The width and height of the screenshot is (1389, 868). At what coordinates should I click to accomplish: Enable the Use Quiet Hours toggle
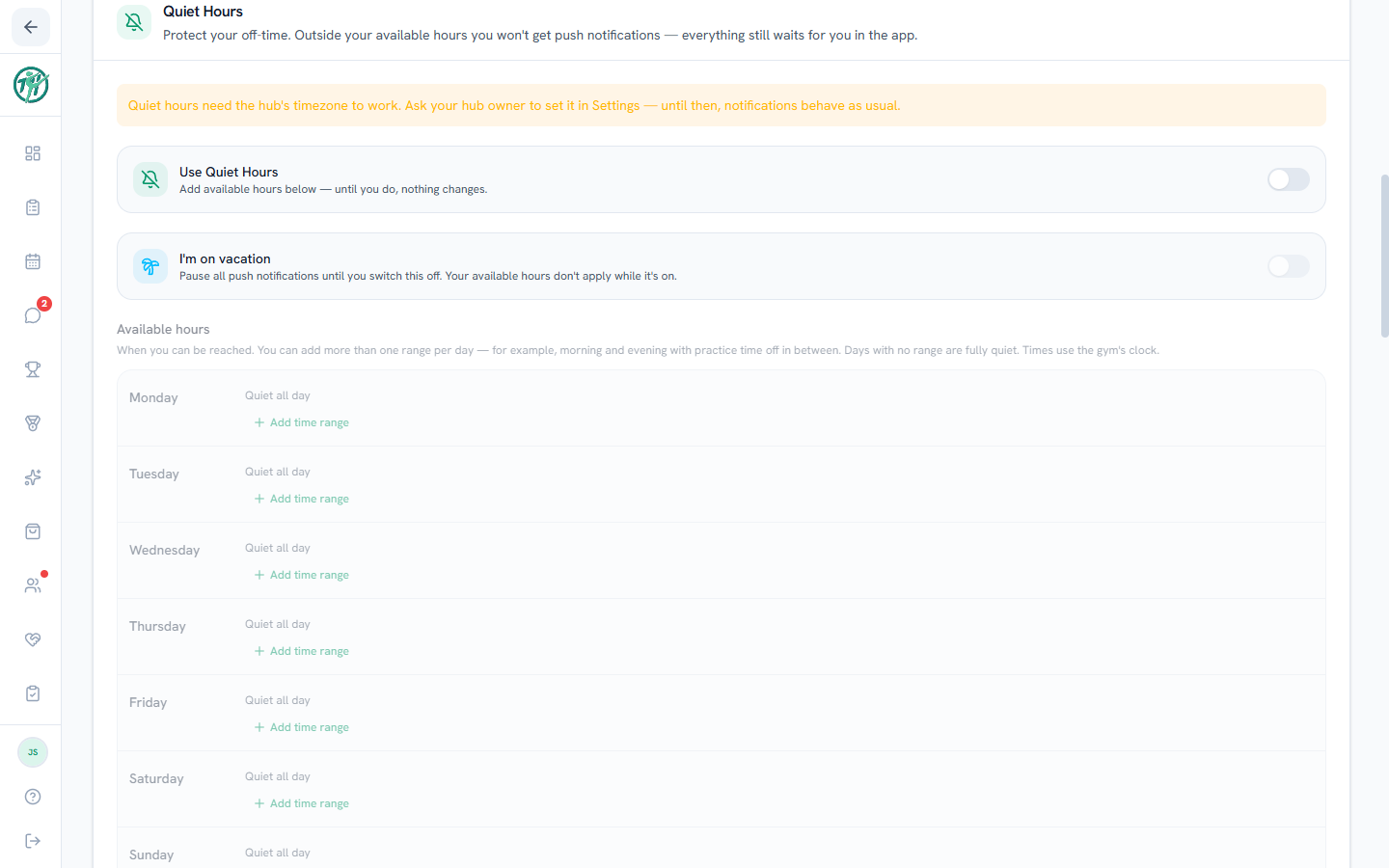tap(1289, 179)
